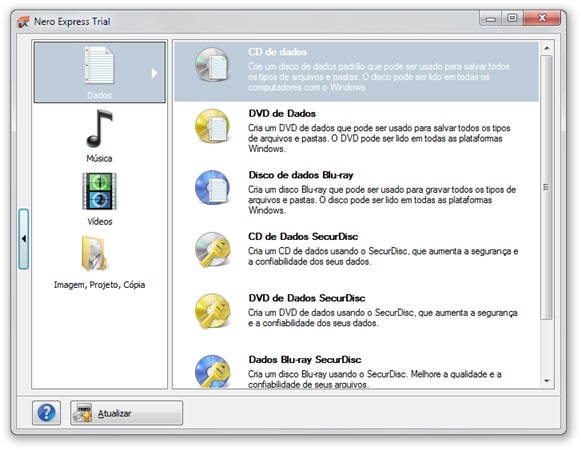The height and width of the screenshot is (450, 581).
Task: Click the Nero update icon on Atualizar
Action: point(83,413)
